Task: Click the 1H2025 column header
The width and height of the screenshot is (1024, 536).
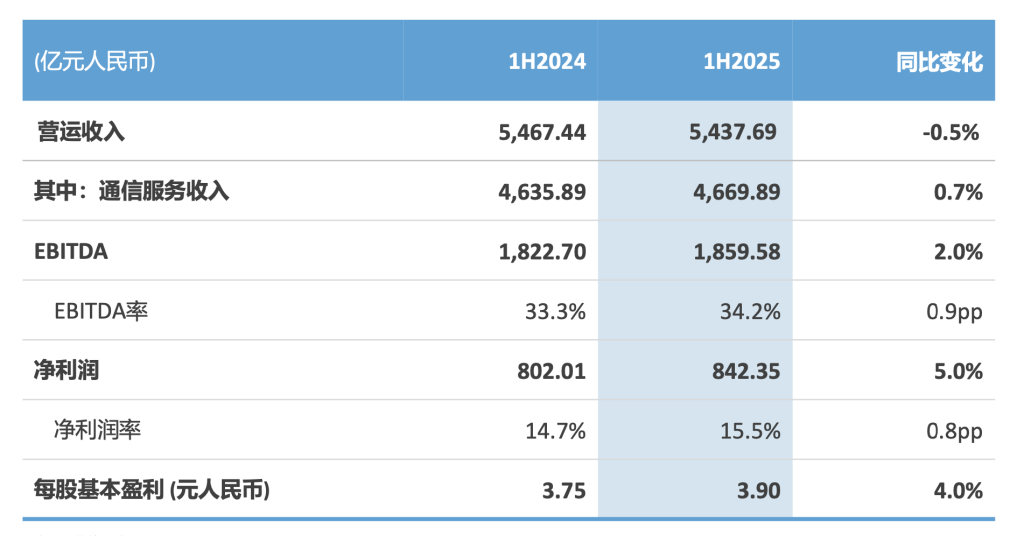Action: (741, 62)
